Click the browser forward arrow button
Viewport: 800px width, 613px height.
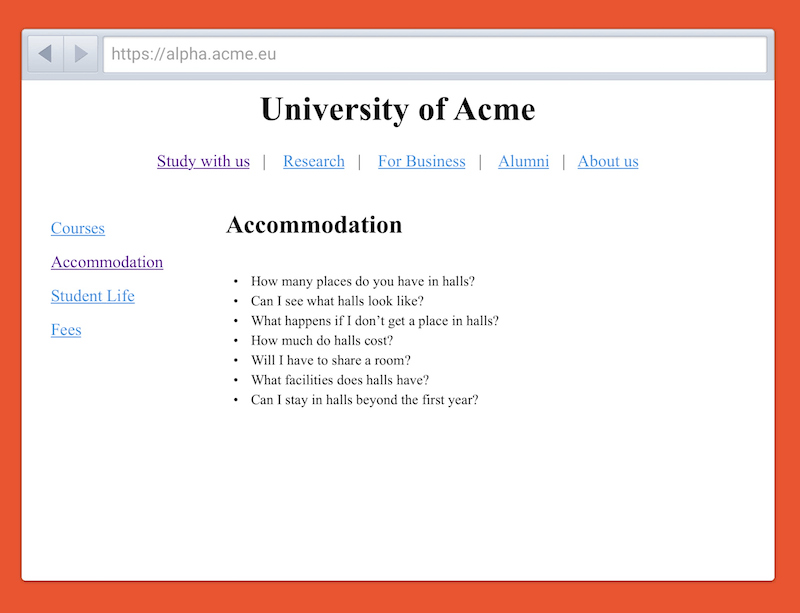(81, 54)
